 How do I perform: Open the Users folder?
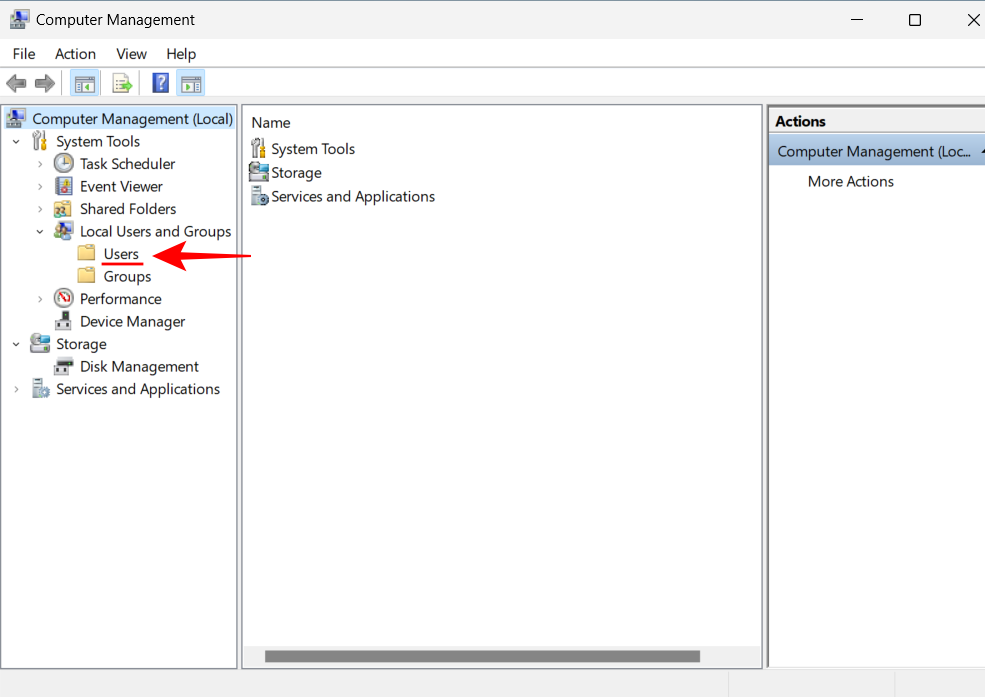tap(123, 253)
